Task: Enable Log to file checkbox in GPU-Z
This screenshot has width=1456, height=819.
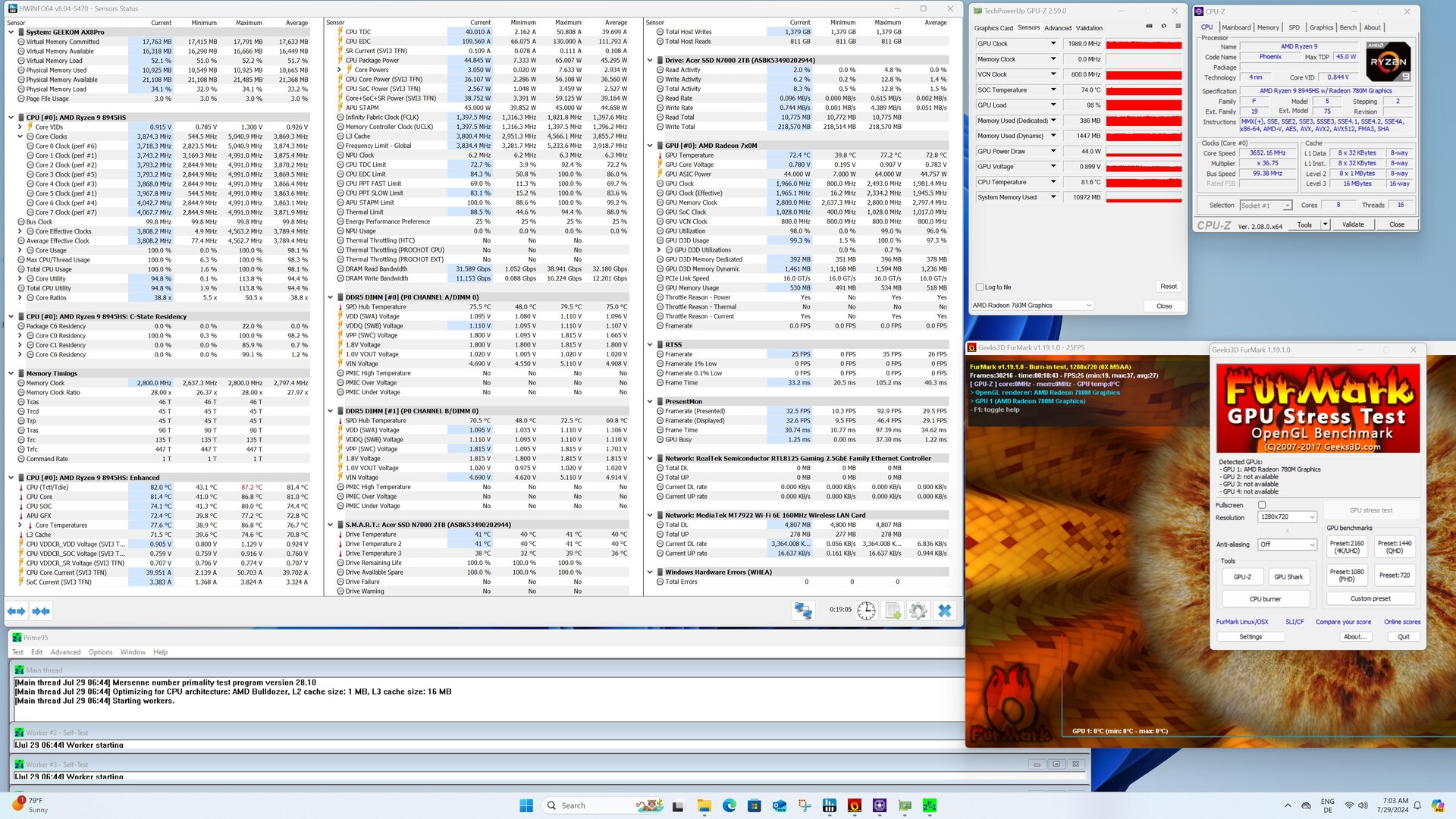Action: (x=980, y=287)
